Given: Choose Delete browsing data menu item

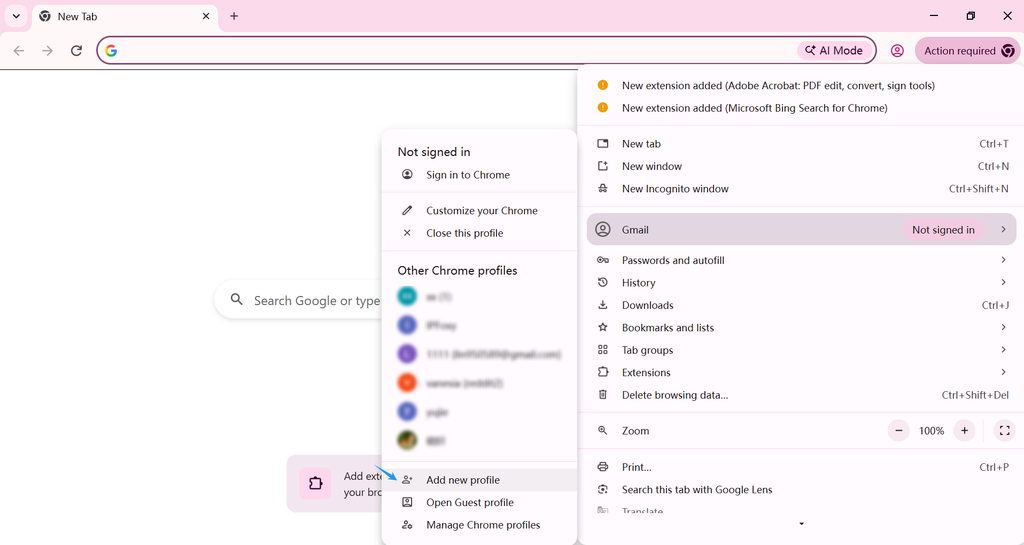Looking at the screenshot, I should tap(801, 395).
